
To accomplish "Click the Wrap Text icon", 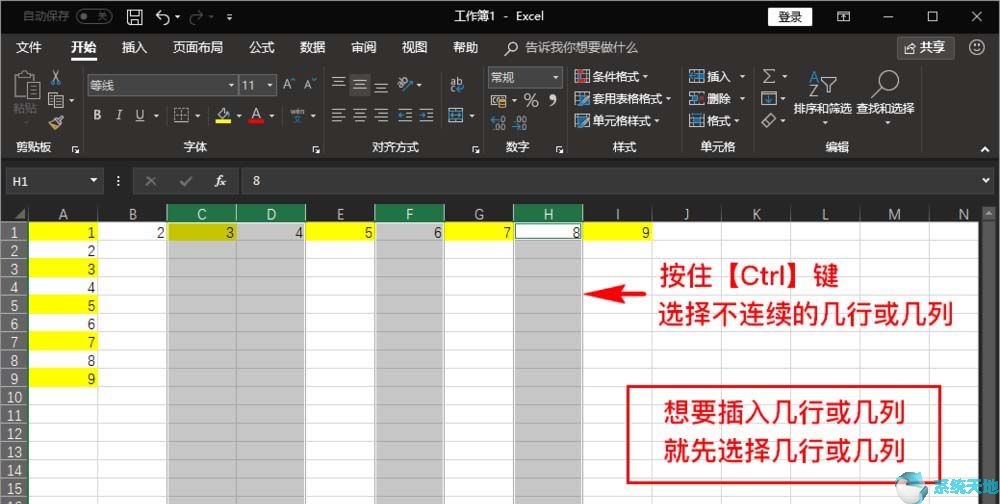I will tap(457, 84).
